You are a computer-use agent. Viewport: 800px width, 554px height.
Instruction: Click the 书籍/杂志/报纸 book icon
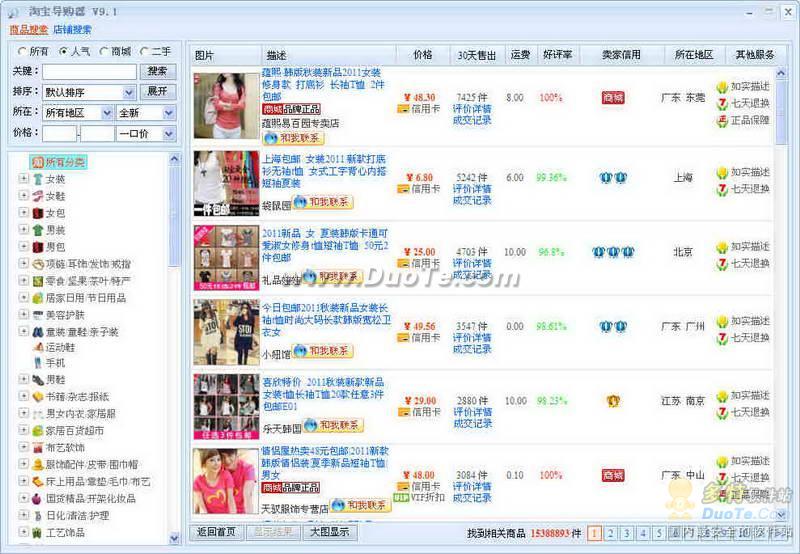click(x=38, y=397)
